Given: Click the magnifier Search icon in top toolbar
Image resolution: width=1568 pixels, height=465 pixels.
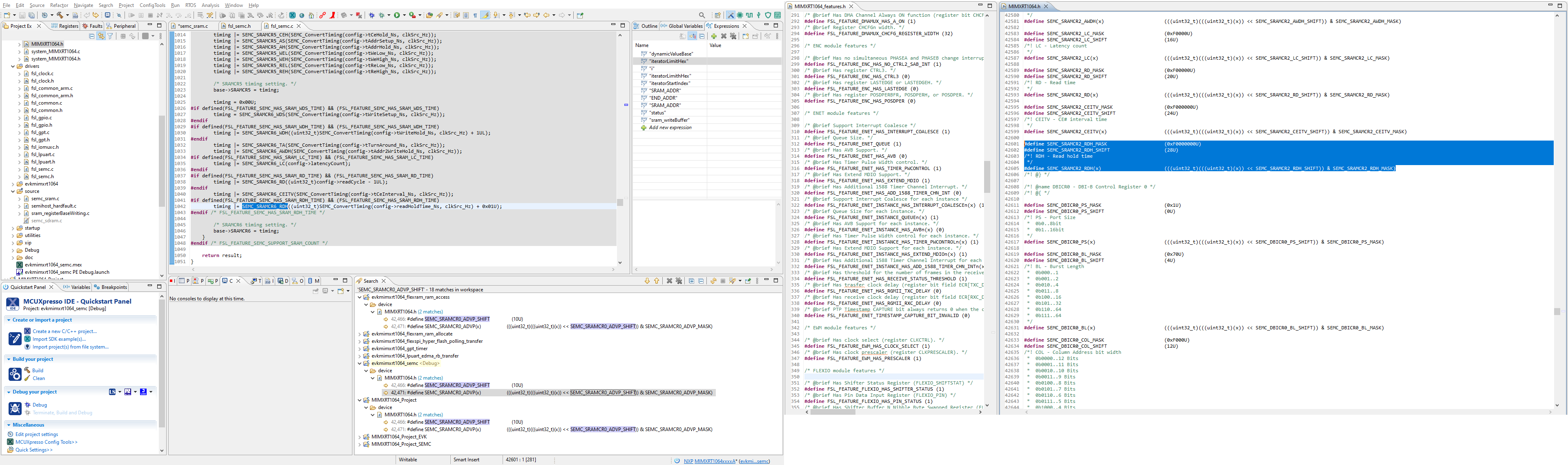Looking at the screenshot, I should click(702, 15).
